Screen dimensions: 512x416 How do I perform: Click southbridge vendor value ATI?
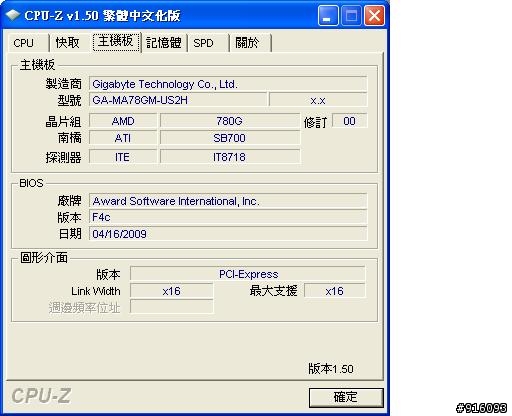pyautogui.click(x=123, y=138)
